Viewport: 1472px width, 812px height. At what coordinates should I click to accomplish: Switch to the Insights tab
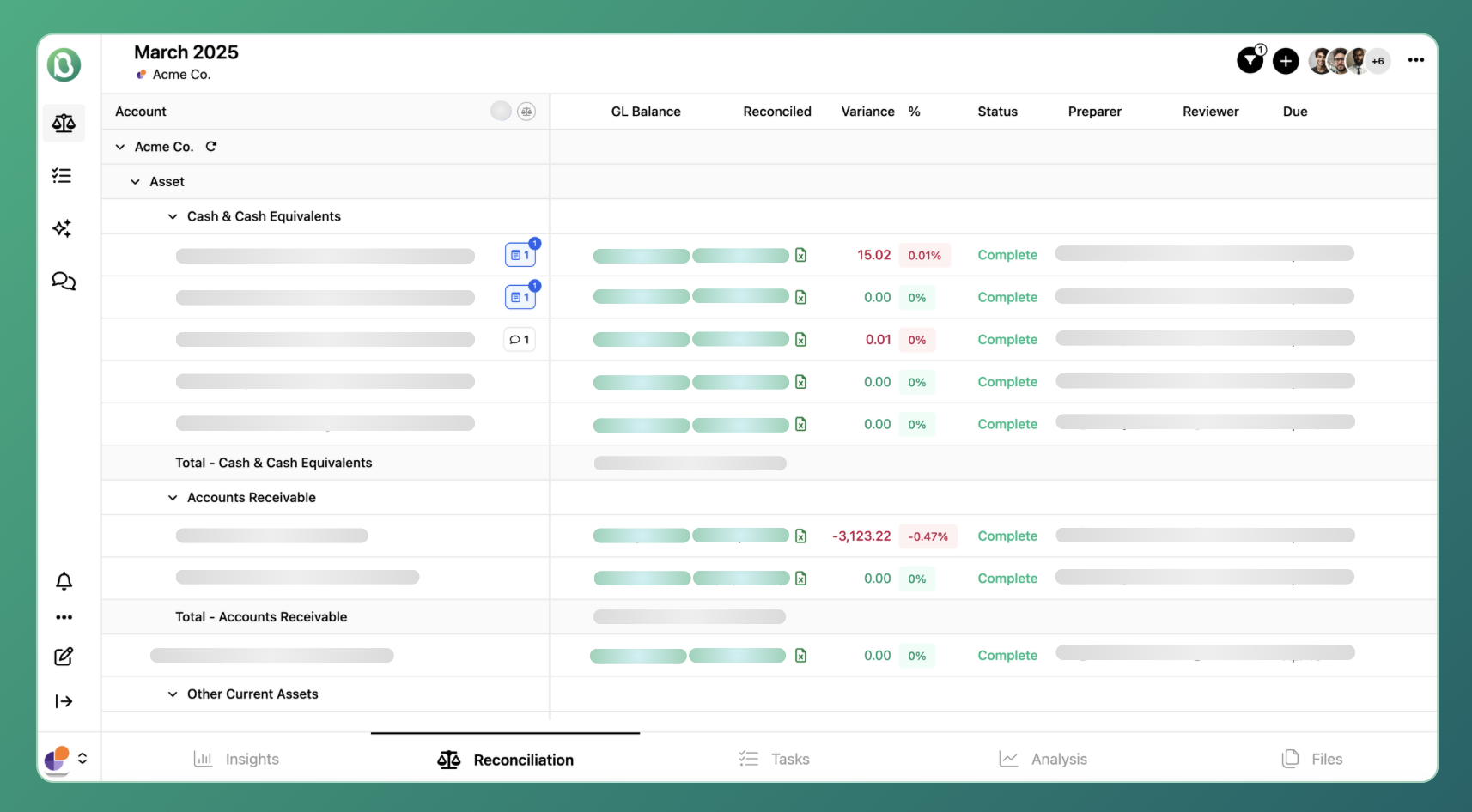tap(236, 759)
